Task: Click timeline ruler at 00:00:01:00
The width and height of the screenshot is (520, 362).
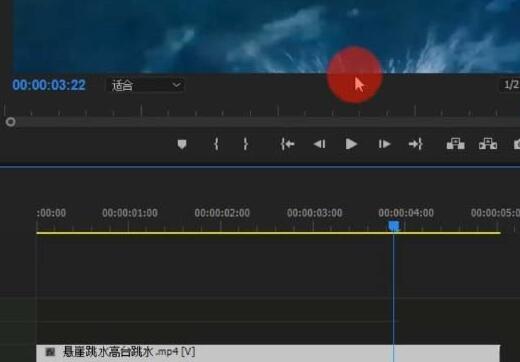Action: (130, 213)
